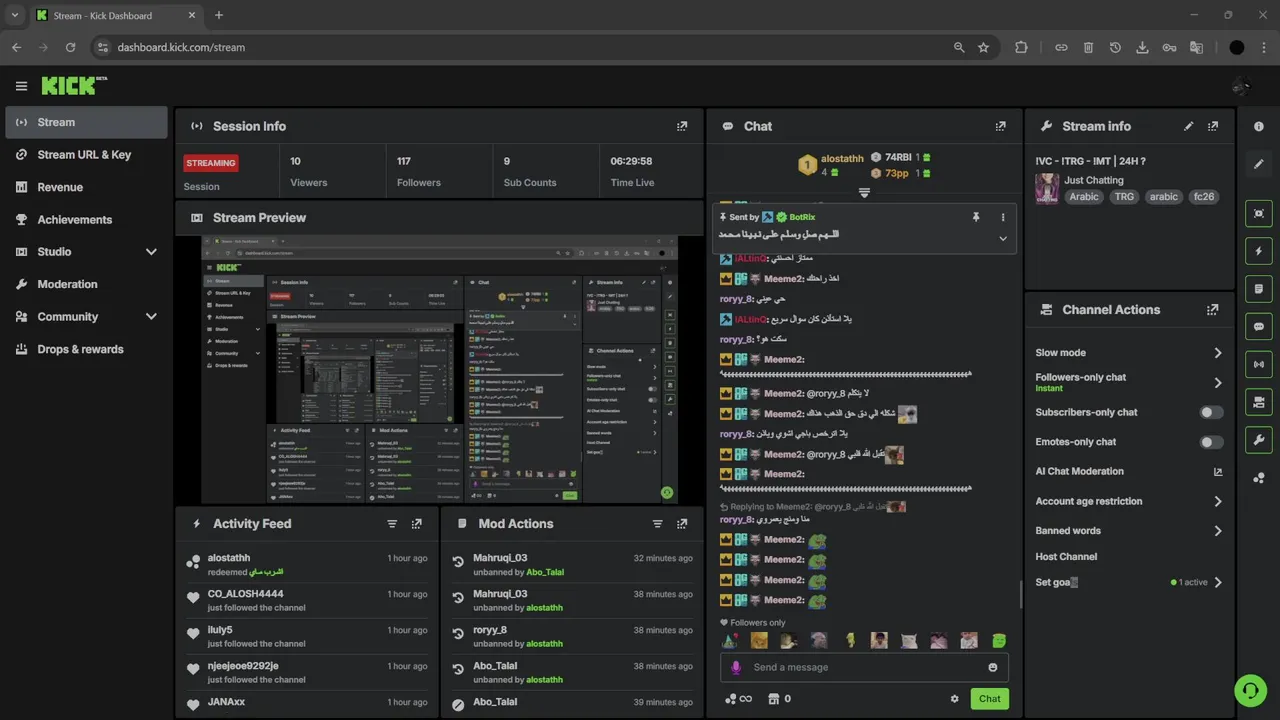Pick the green frog emote in the emote row
Viewport: 1280px width, 720px height.
[x=998, y=641]
